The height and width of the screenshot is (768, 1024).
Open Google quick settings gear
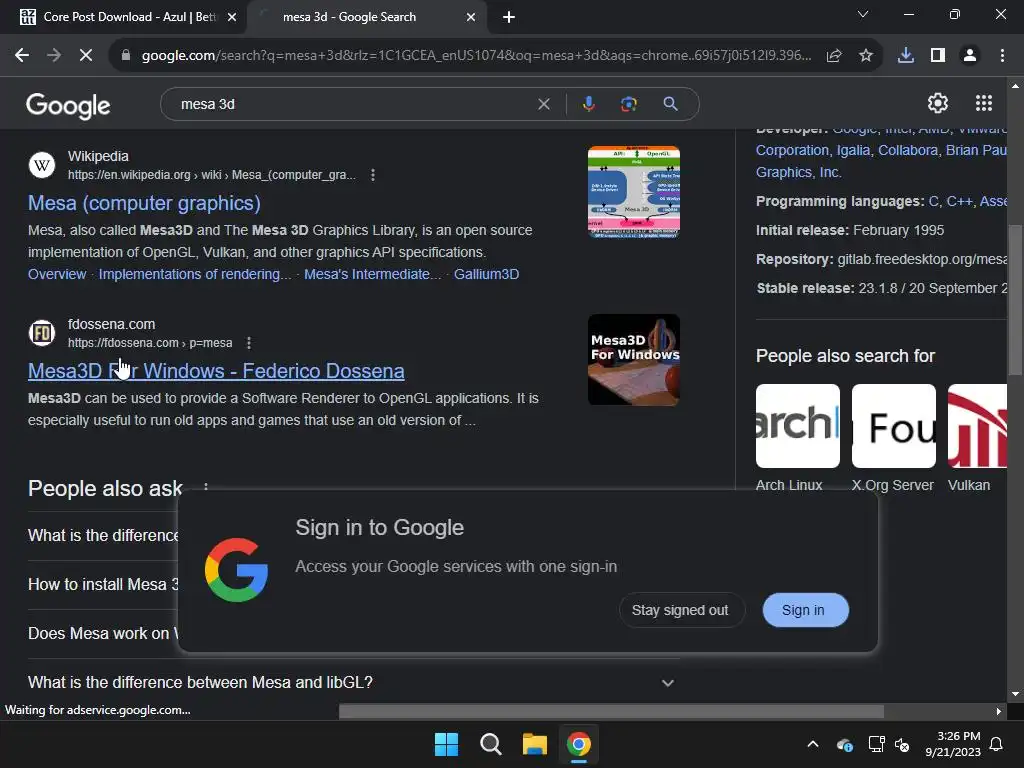click(x=938, y=103)
